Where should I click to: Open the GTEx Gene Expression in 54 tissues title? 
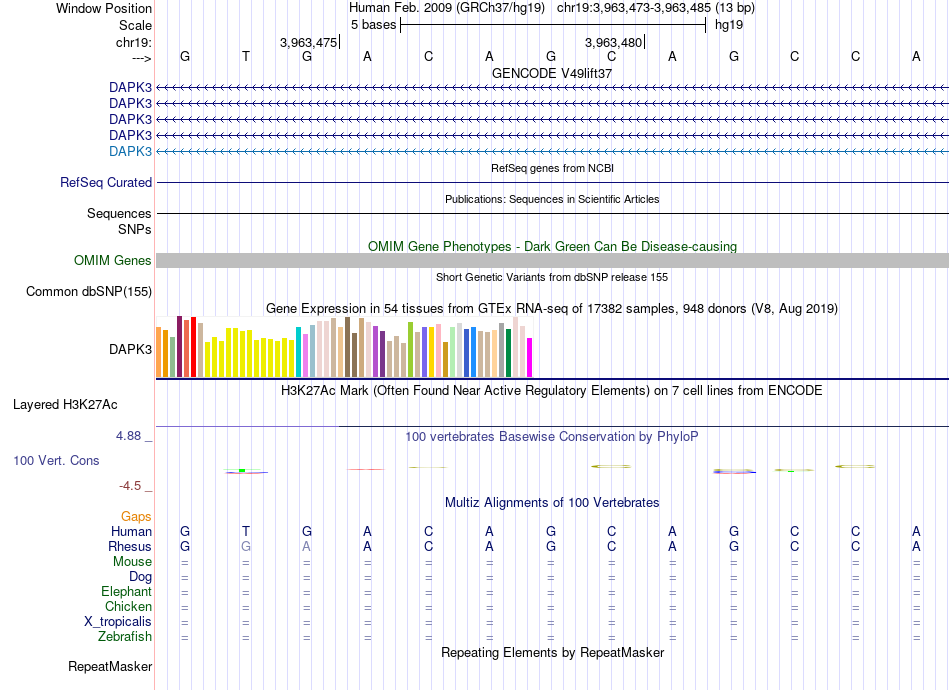[552, 308]
